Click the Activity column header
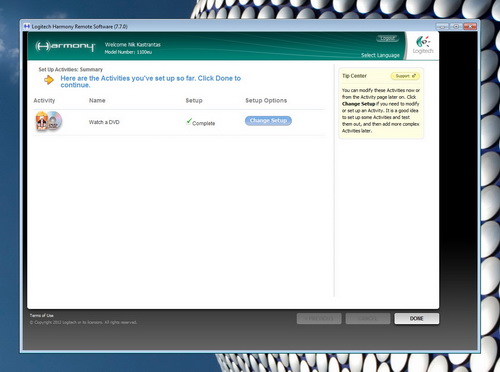This screenshot has height=372, width=500. click(44, 101)
